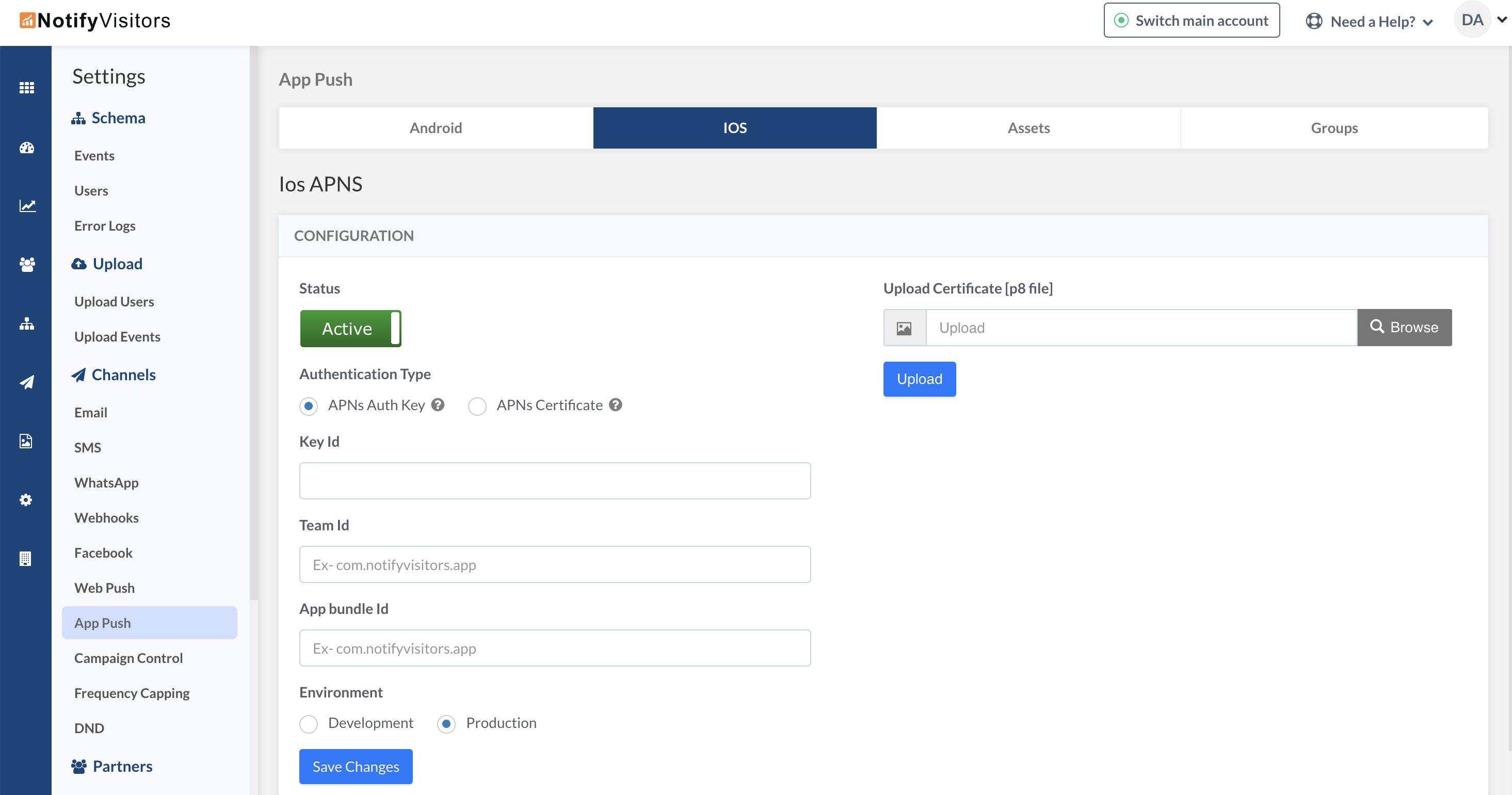The width and height of the screenshot is (1512, 795).
Task: Collapse the Channels section in settings
Action: point(123,375)
